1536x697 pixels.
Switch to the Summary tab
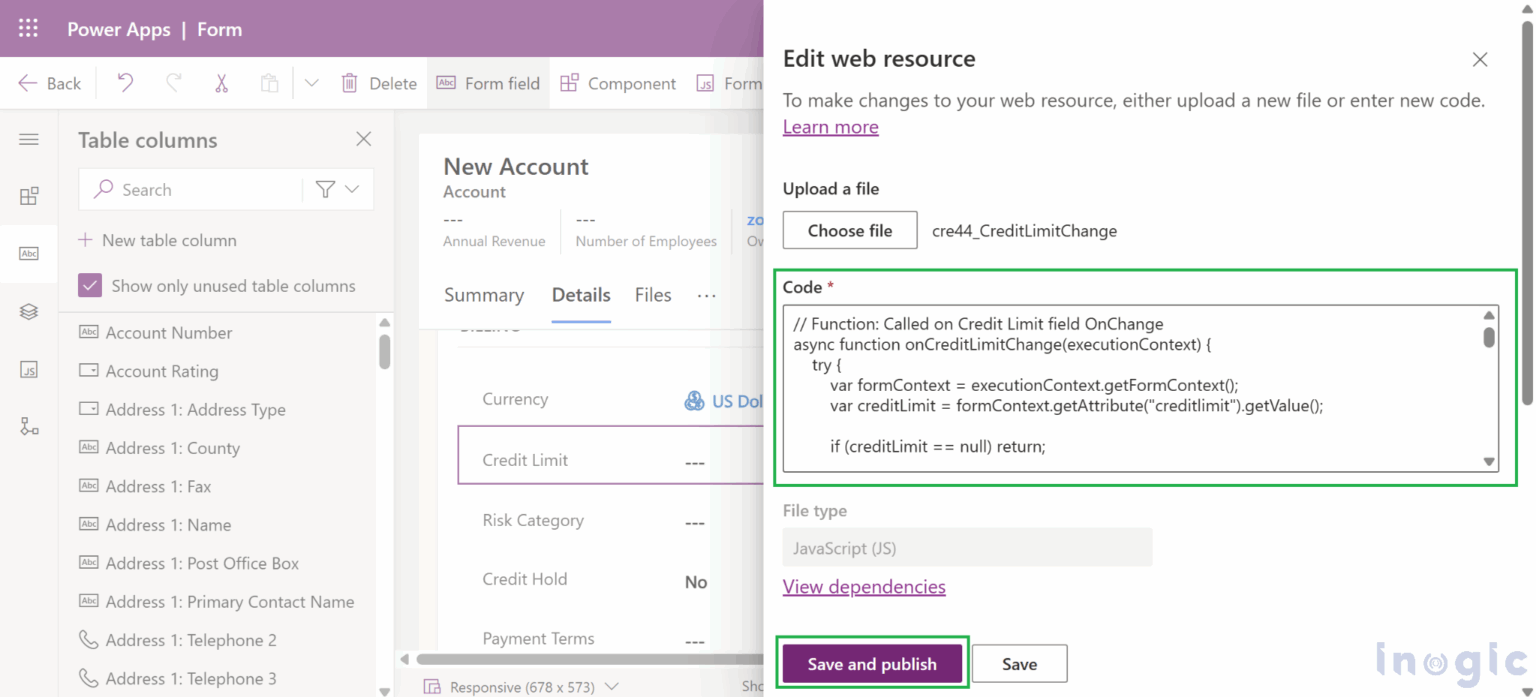tap(484, 295)
